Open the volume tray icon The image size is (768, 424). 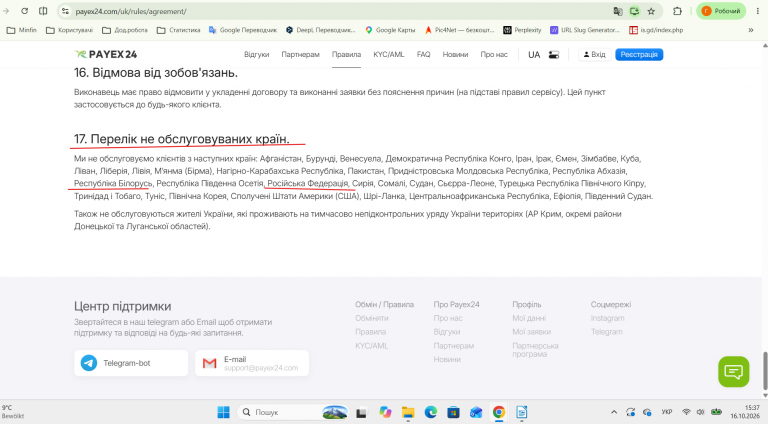(x=700, y=412)
